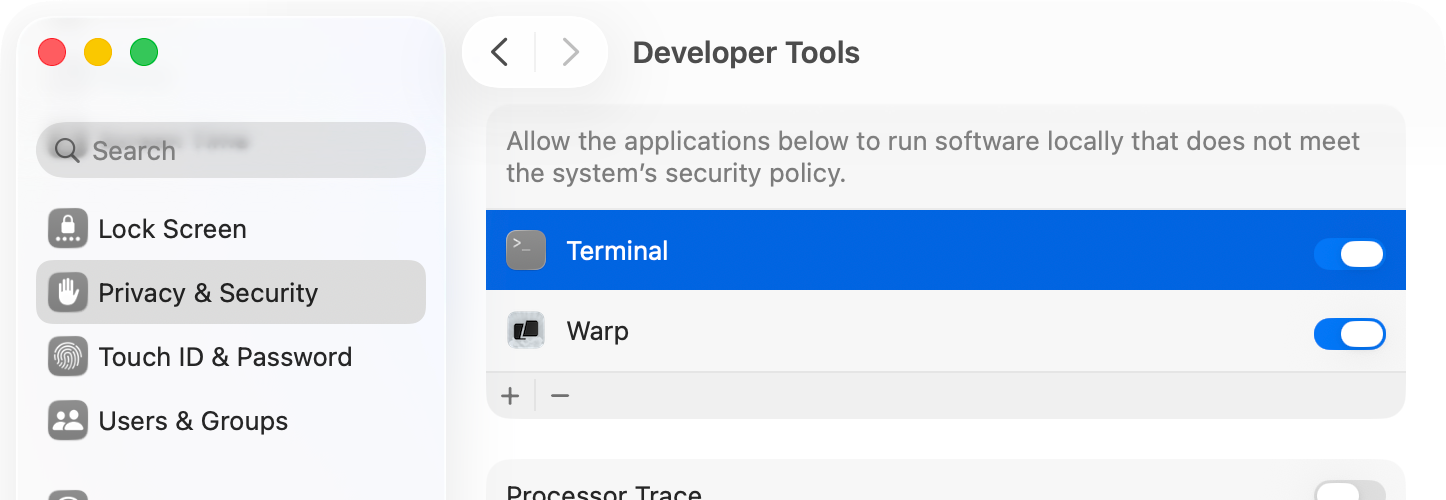Minimize the window with the yellow button
This screenshot has height=500, width=1446.
pos(98,52)
